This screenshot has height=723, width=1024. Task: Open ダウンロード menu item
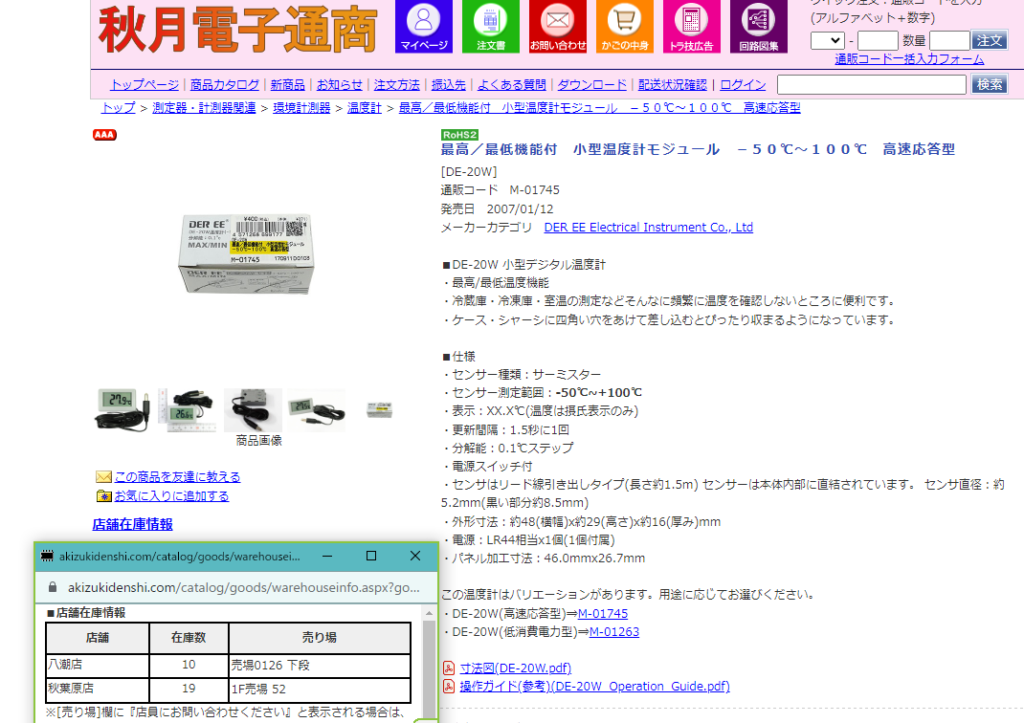(592, 85)
